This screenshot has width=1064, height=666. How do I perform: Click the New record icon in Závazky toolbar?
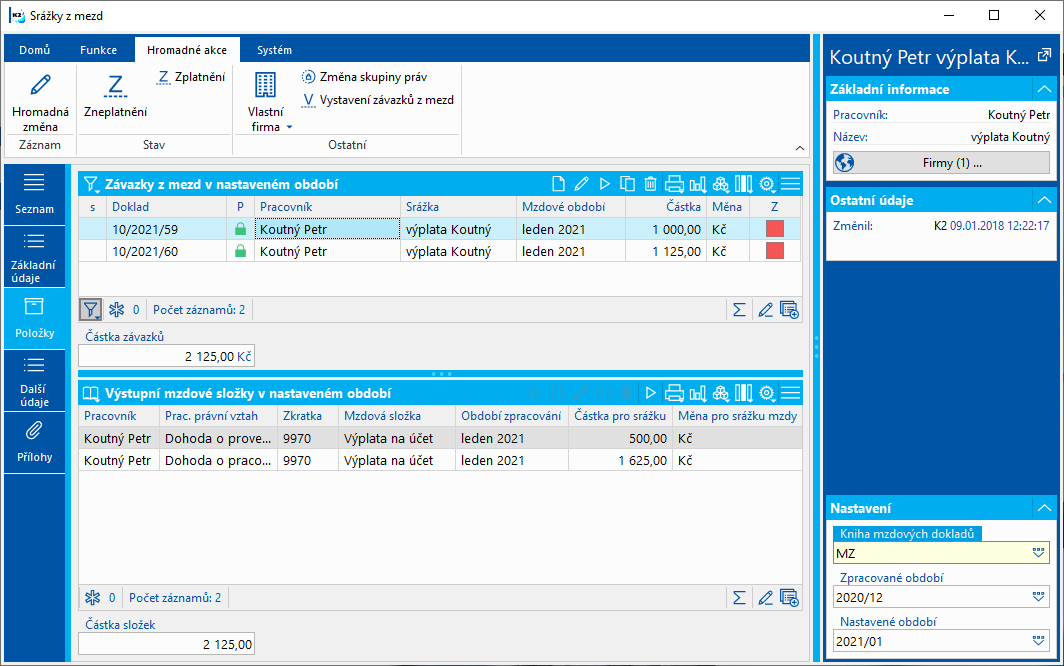click(x=558, y=184)
